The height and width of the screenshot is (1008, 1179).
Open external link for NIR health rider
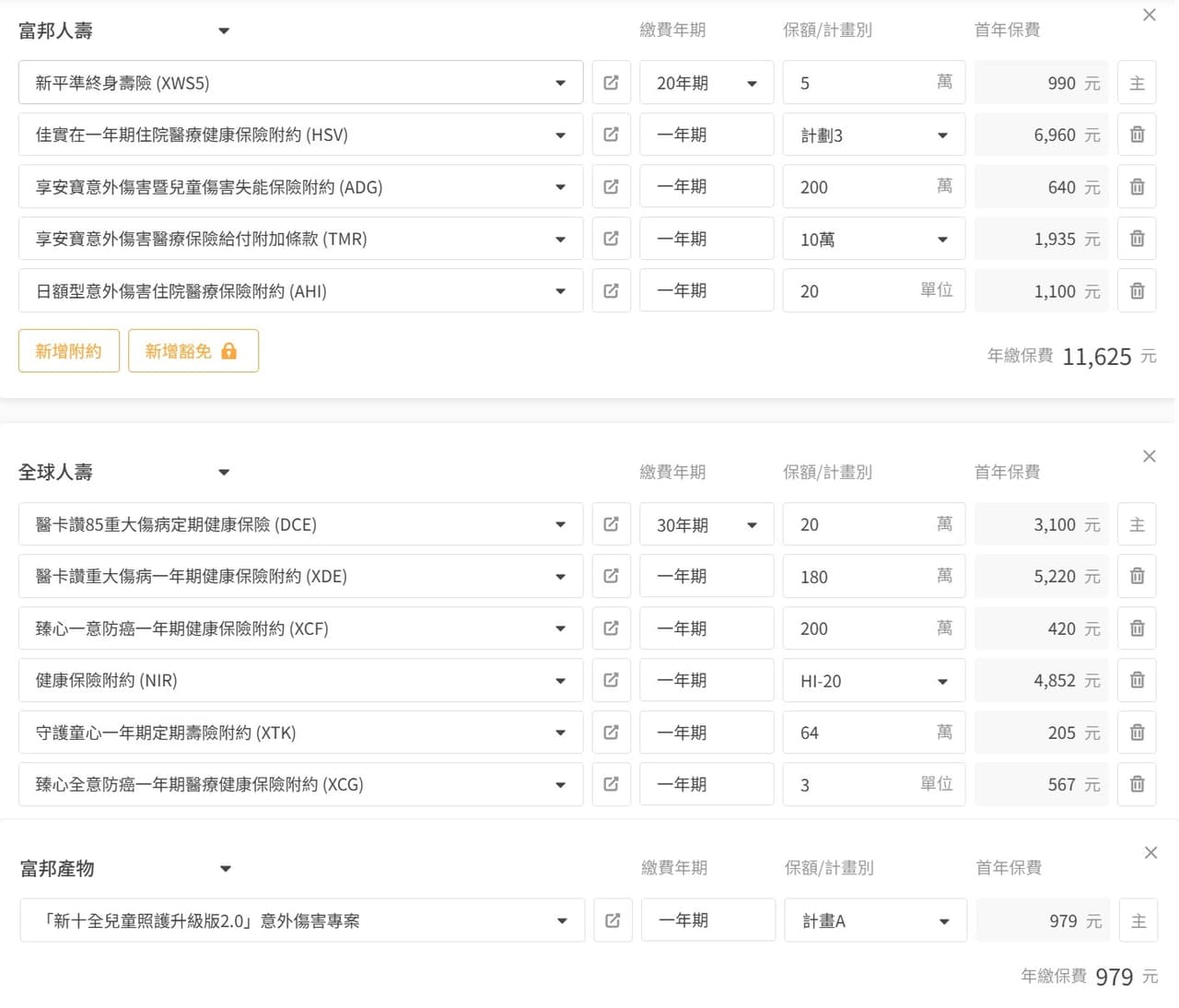point(611,680)
